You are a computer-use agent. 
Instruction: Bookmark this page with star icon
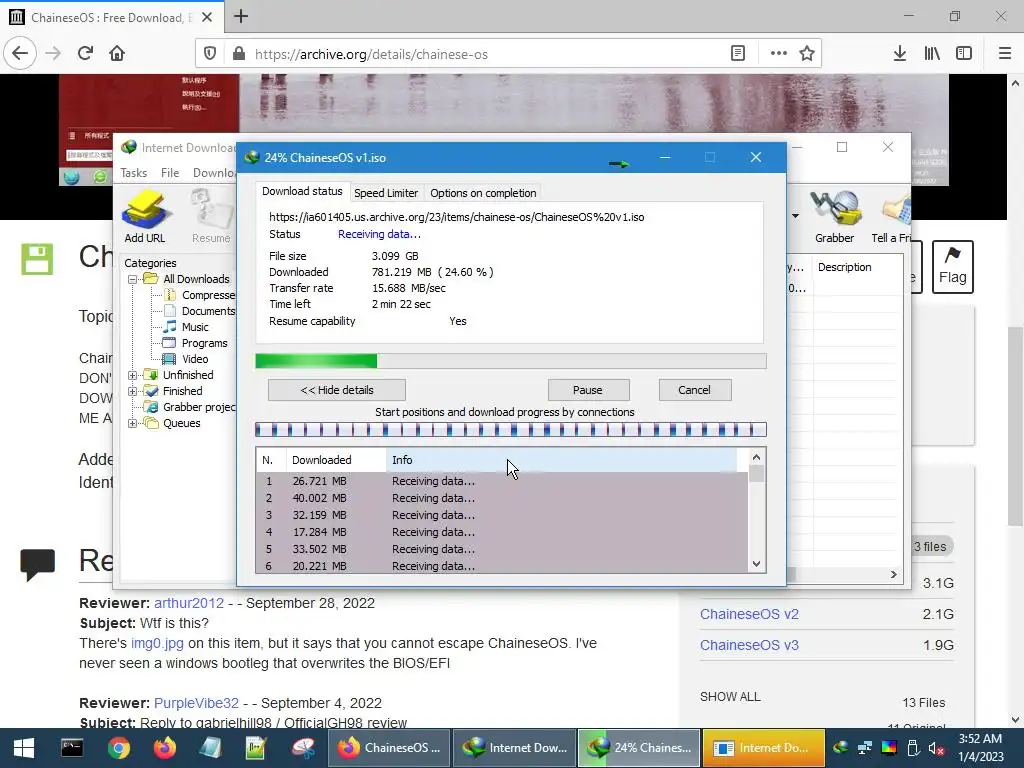(x=807, y=54)
